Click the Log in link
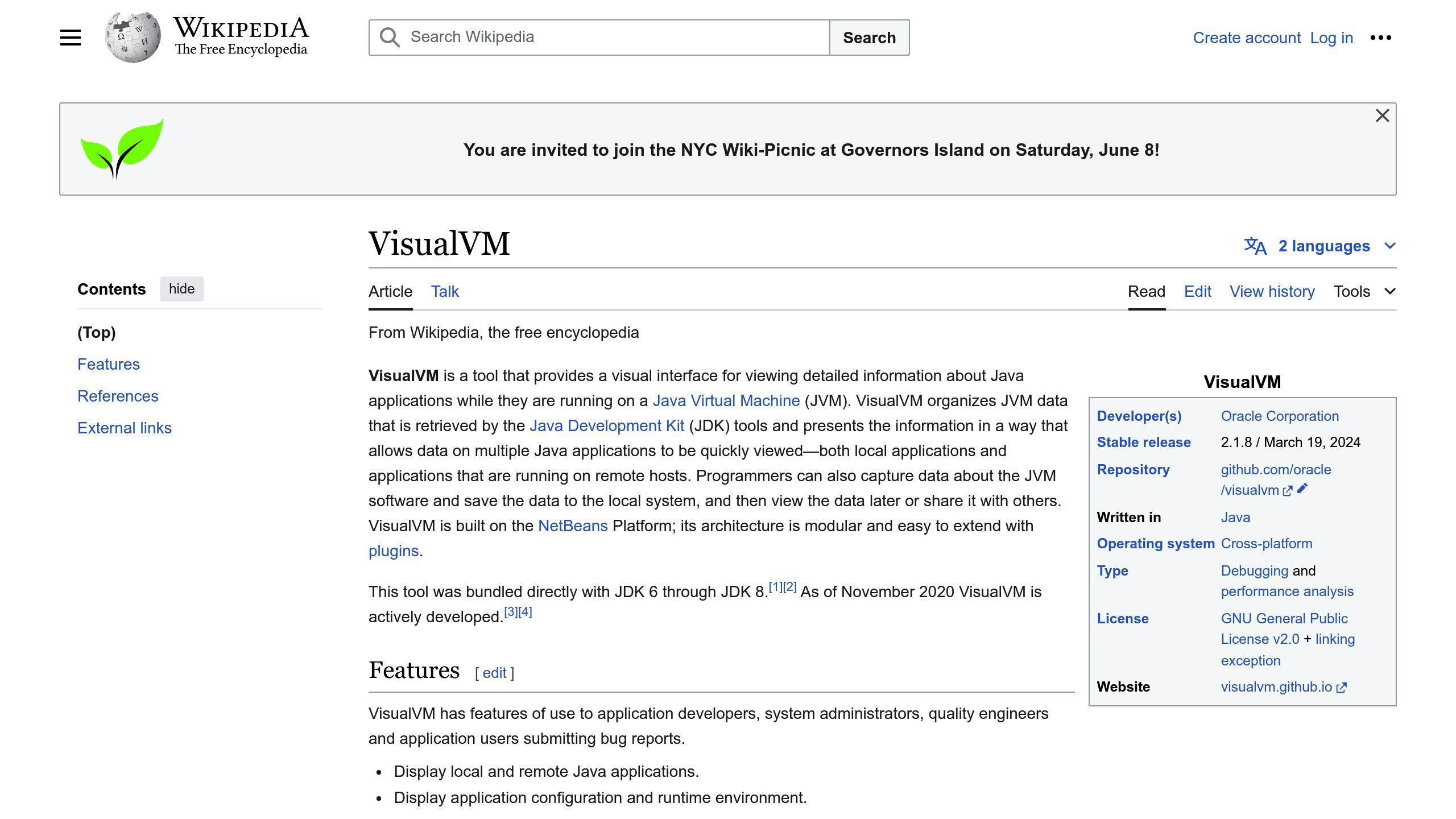 (x=1331, y=38)
